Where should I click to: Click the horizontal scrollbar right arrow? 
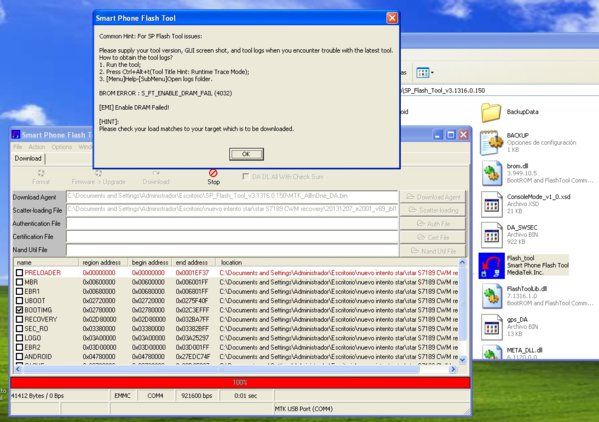click(x=453, y=369)
